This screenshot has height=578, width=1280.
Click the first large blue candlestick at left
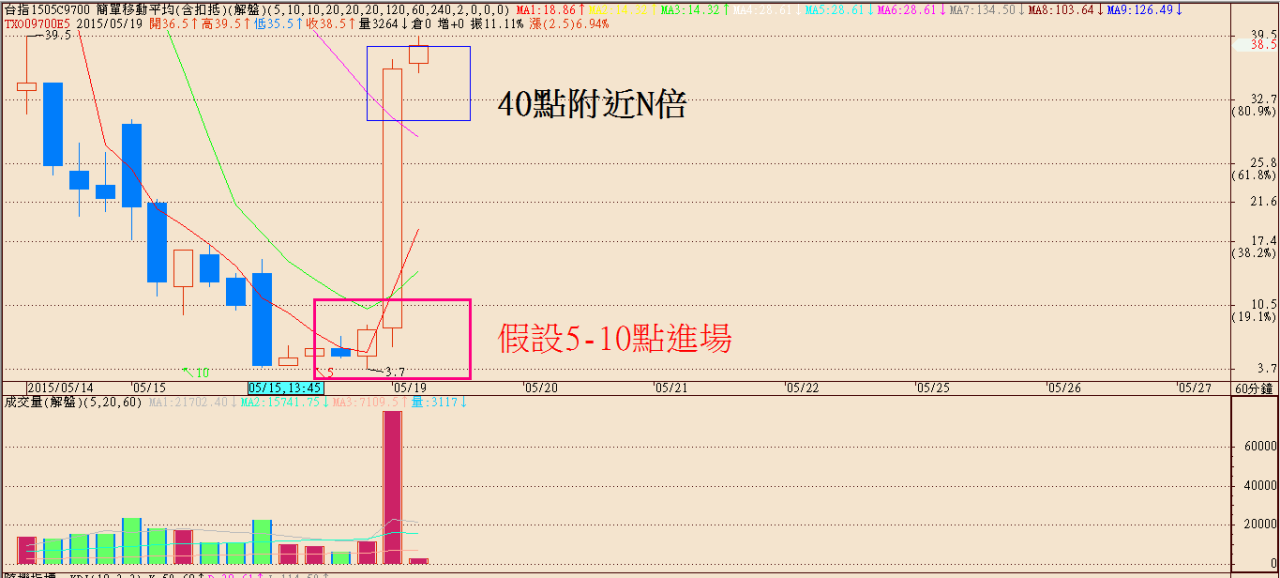click(x=53, y=124)
